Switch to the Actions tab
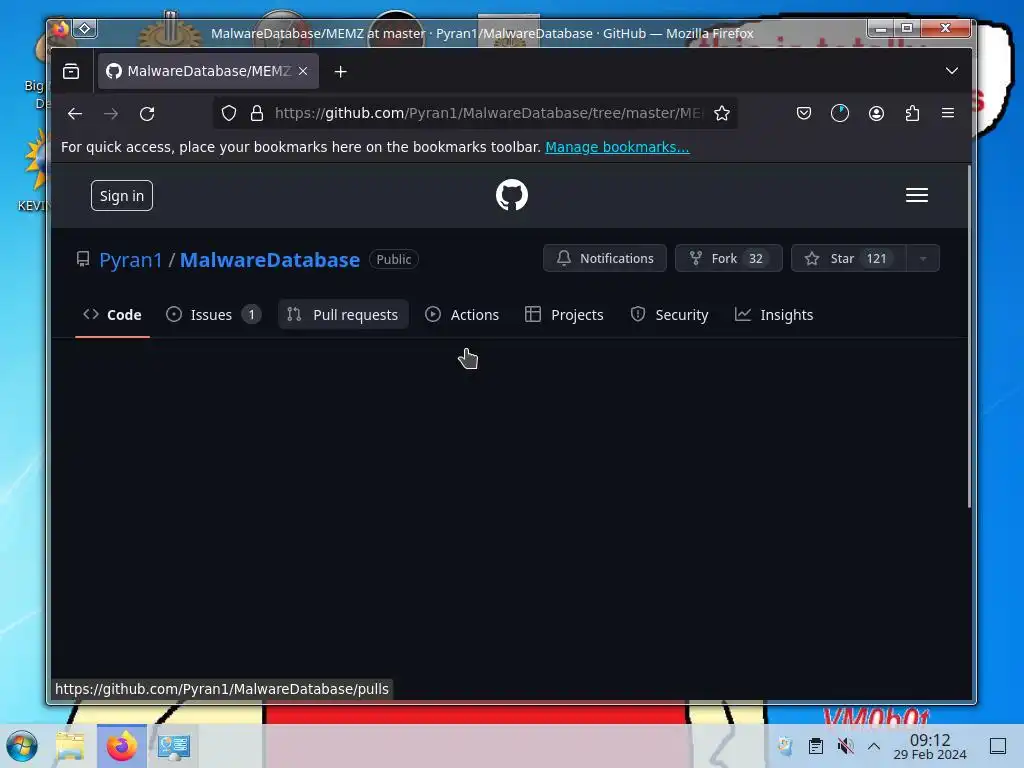This screenshot has width=1024, height=768. pyautogui.click(x=462, y=315)
